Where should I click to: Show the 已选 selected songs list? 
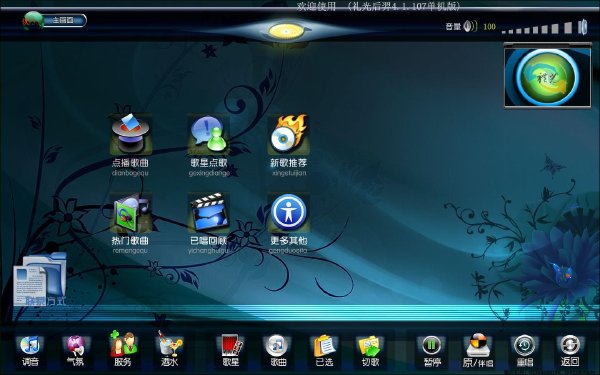(324, 351)
